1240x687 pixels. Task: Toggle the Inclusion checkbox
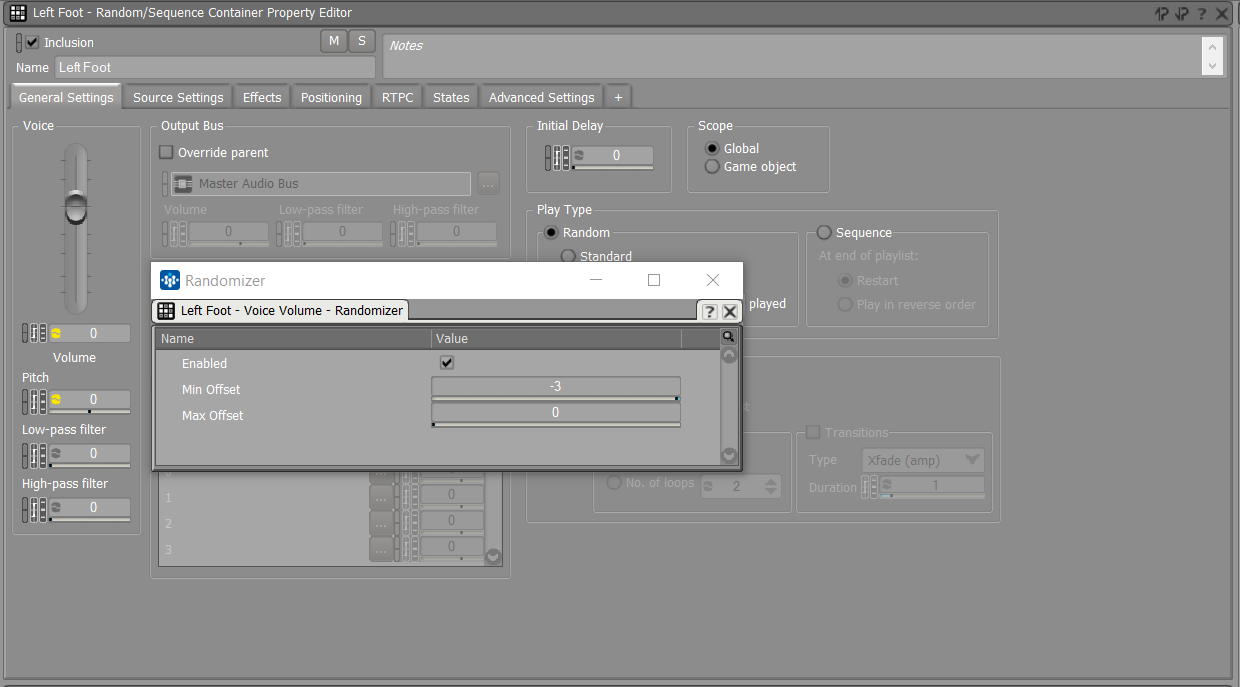point(33,42)
